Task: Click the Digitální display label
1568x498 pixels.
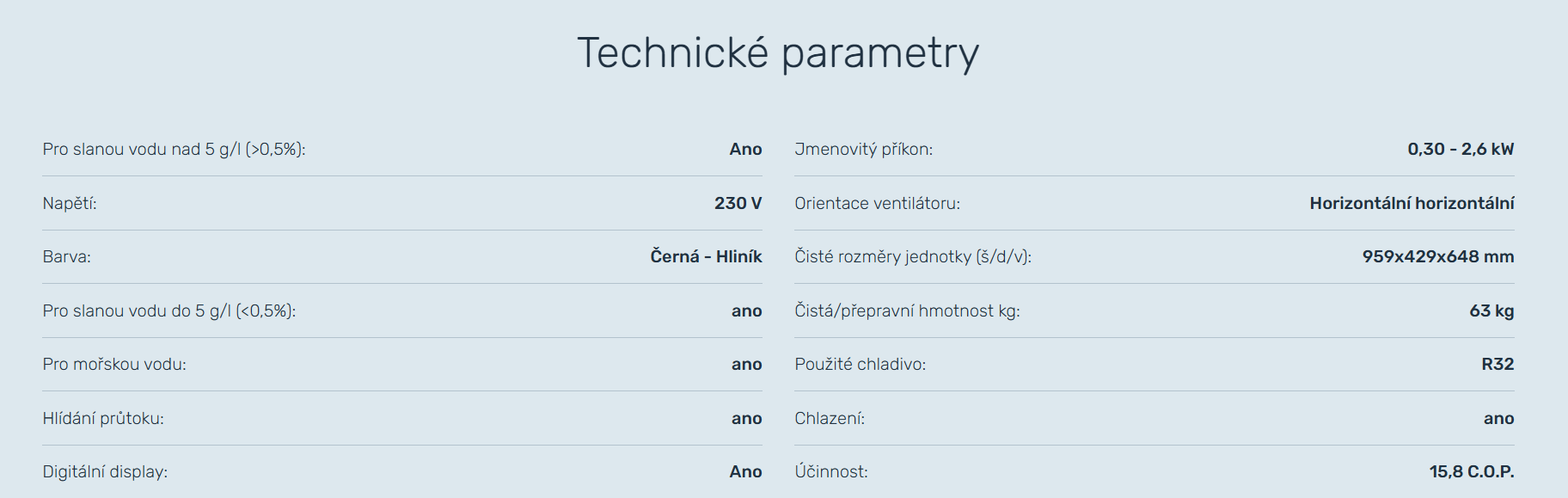Action: point(105,472)
